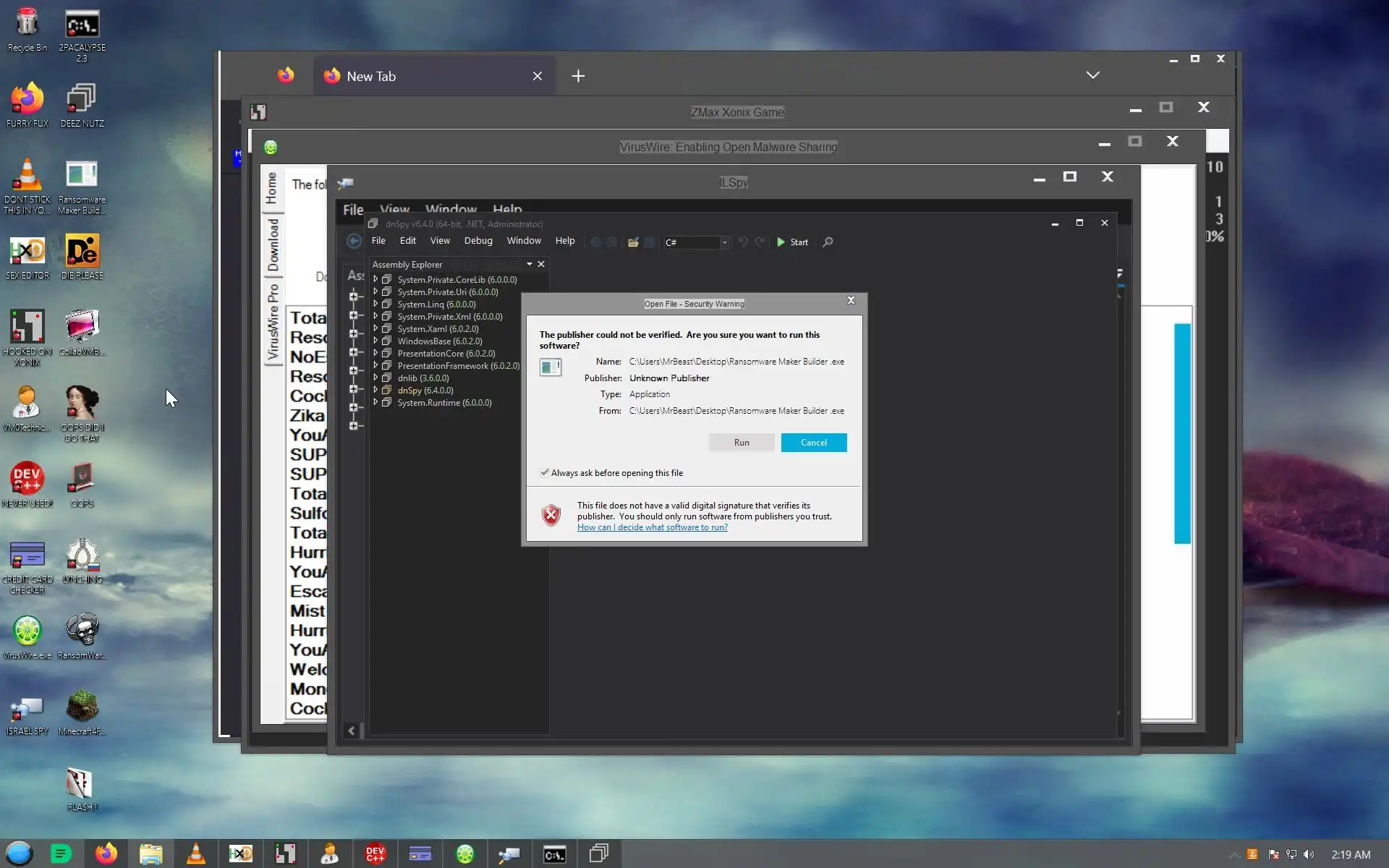1389x868 pixels.
Task: Open the Dev-C++ icon in the taskbar
Action: (x=375, y=854)
